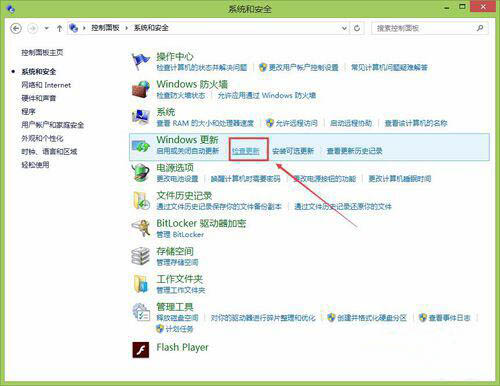Expand breadcrumb chevron before 控制面板
The image size is (500, 386).
pyautogui.click(x=84, y=28)
